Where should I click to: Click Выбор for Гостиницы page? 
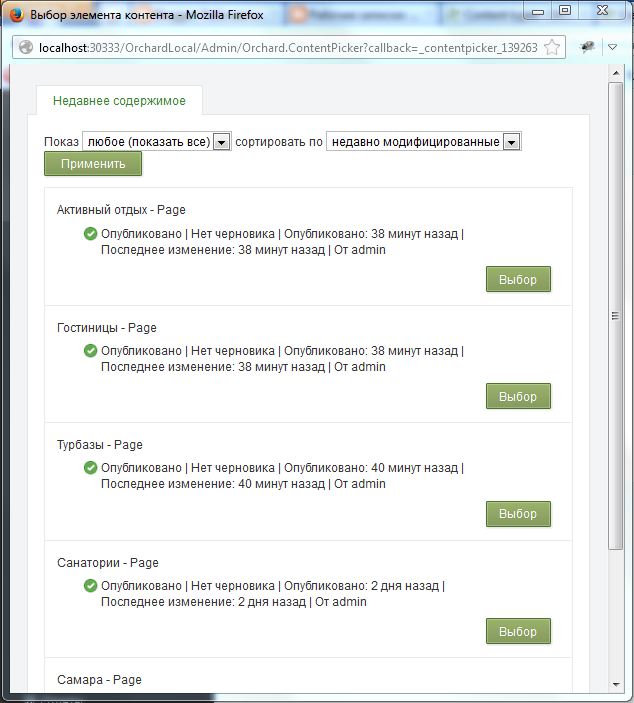coord(518,396)
